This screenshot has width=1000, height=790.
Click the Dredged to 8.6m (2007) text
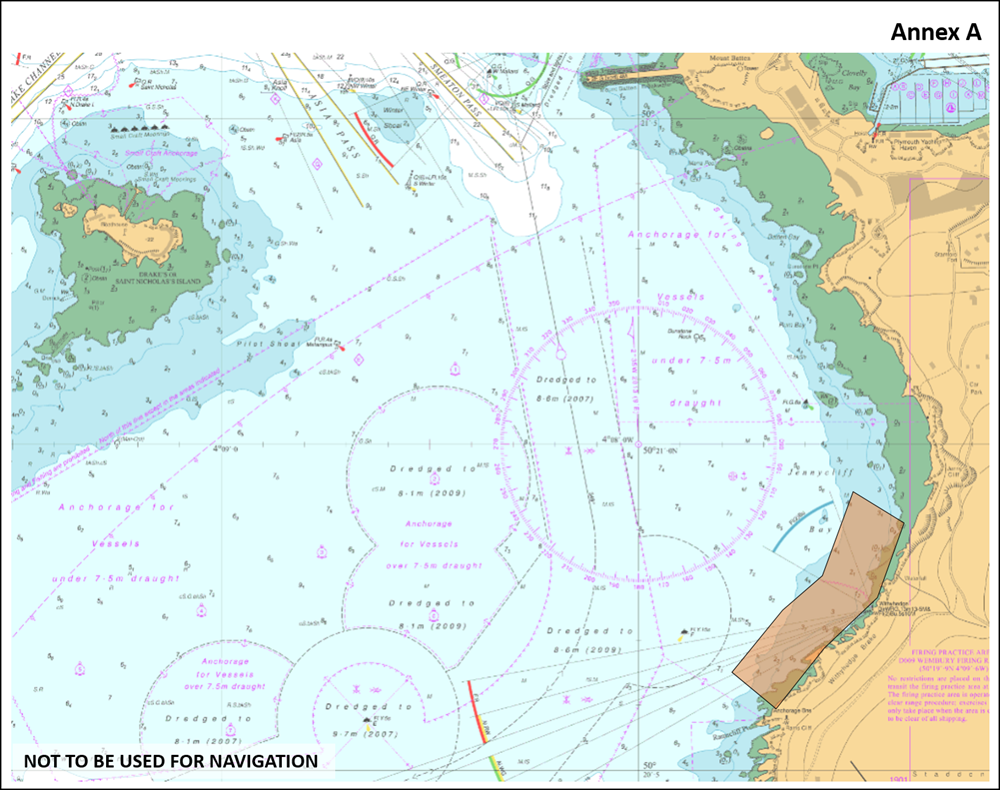point(565,389)
